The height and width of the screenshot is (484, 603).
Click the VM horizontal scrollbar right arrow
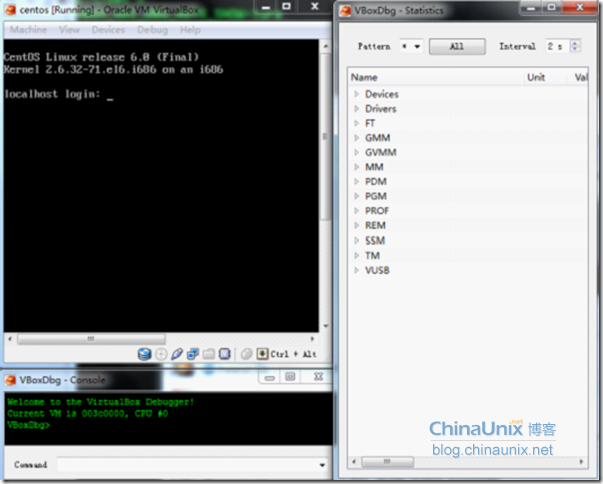point(312,339)
